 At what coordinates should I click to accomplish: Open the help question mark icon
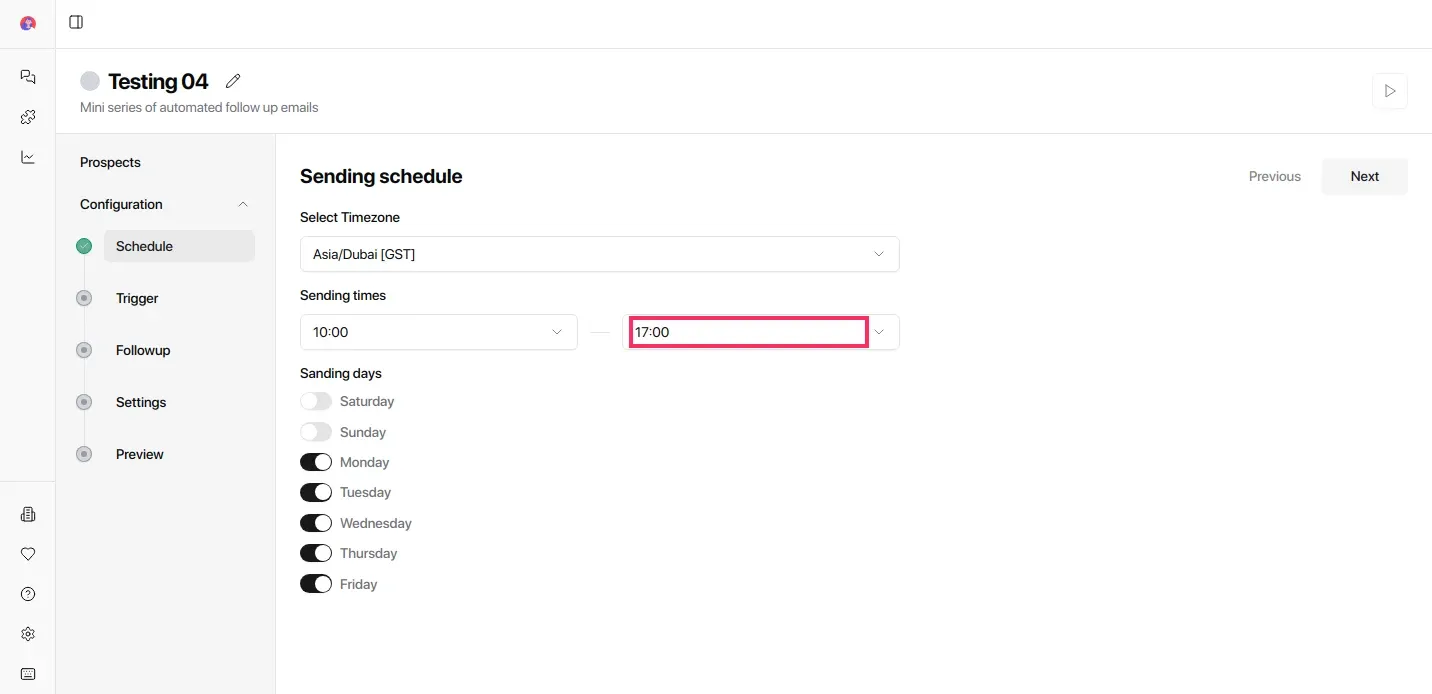[x=28, y=594]
